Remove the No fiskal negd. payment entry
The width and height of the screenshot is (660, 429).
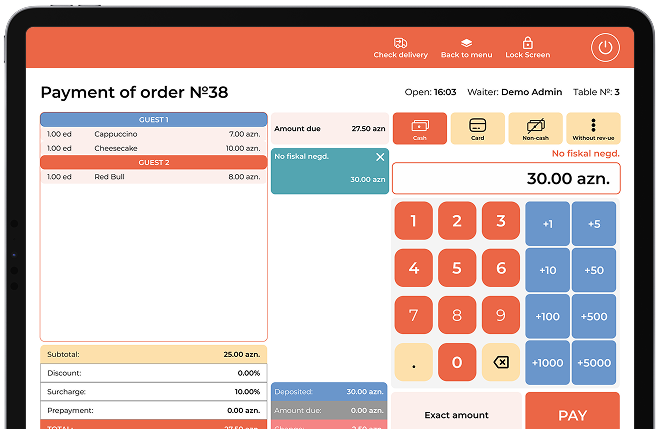pos(380,157)
